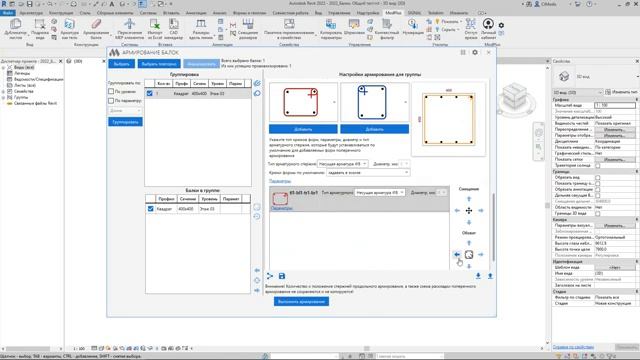This screenshot has width=640, height=360.
Task: Uncheck the group row Квадрат 400x400 checkbox
Action: [x=150, y=93]
